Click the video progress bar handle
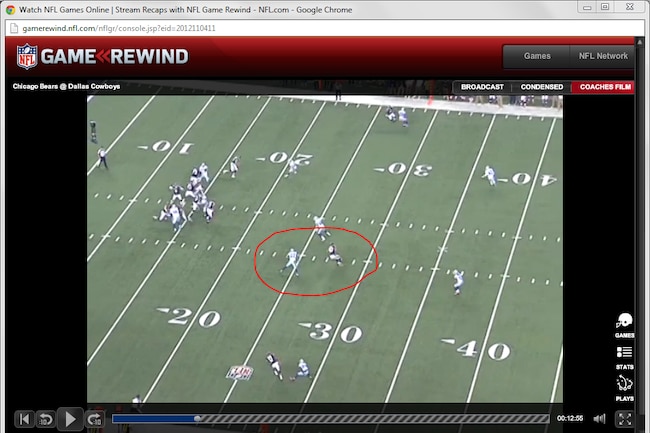The width and height of the screenshot is (650, 433). [198, 418]
